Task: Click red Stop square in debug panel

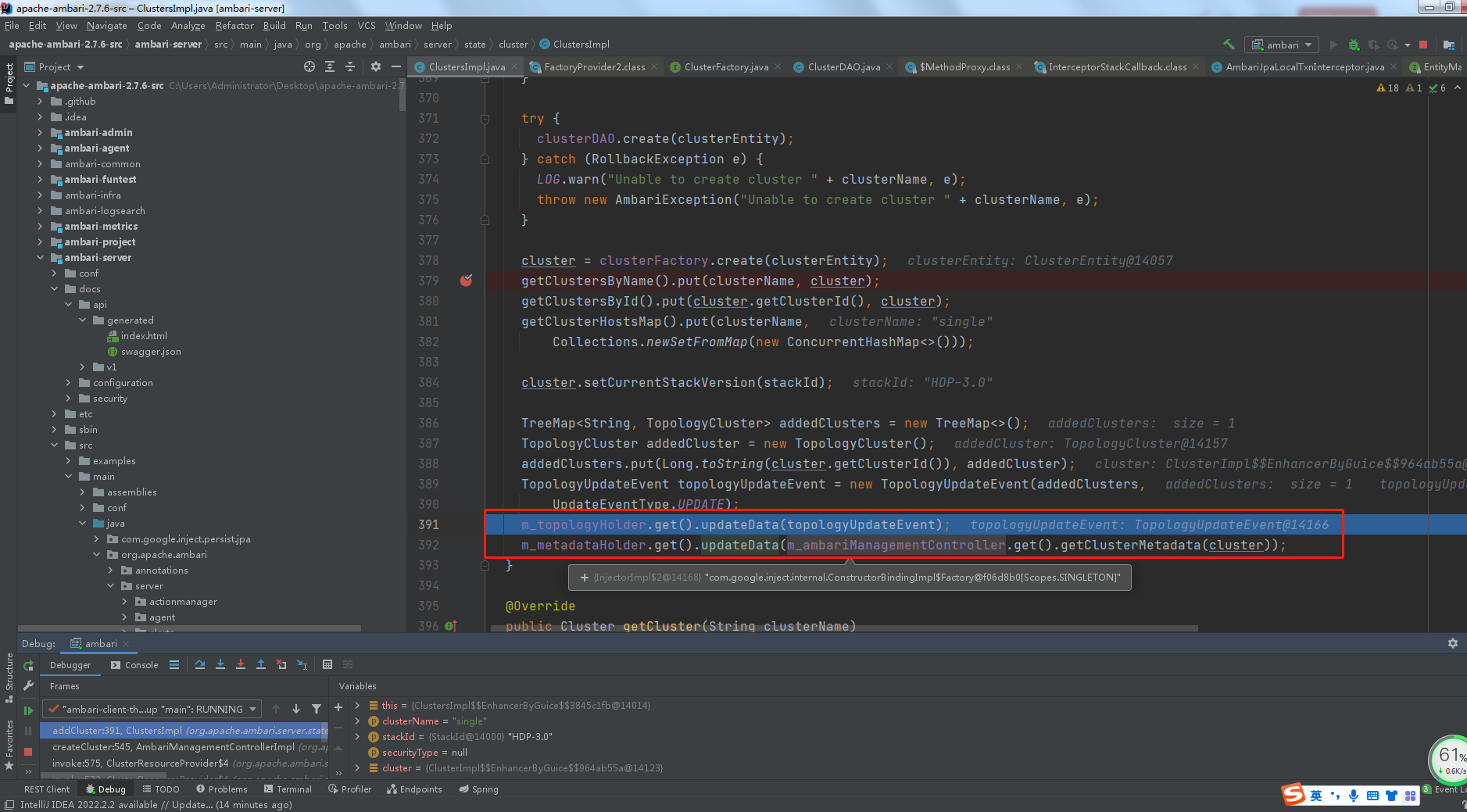Action: tap(28, 751)
